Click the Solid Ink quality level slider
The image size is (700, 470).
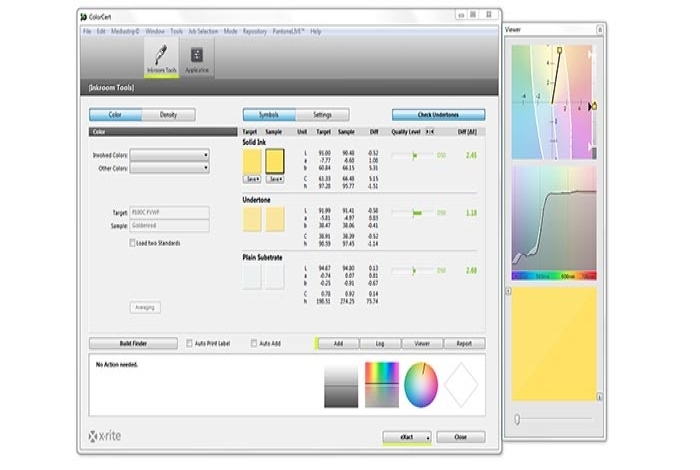click(413, 155)
